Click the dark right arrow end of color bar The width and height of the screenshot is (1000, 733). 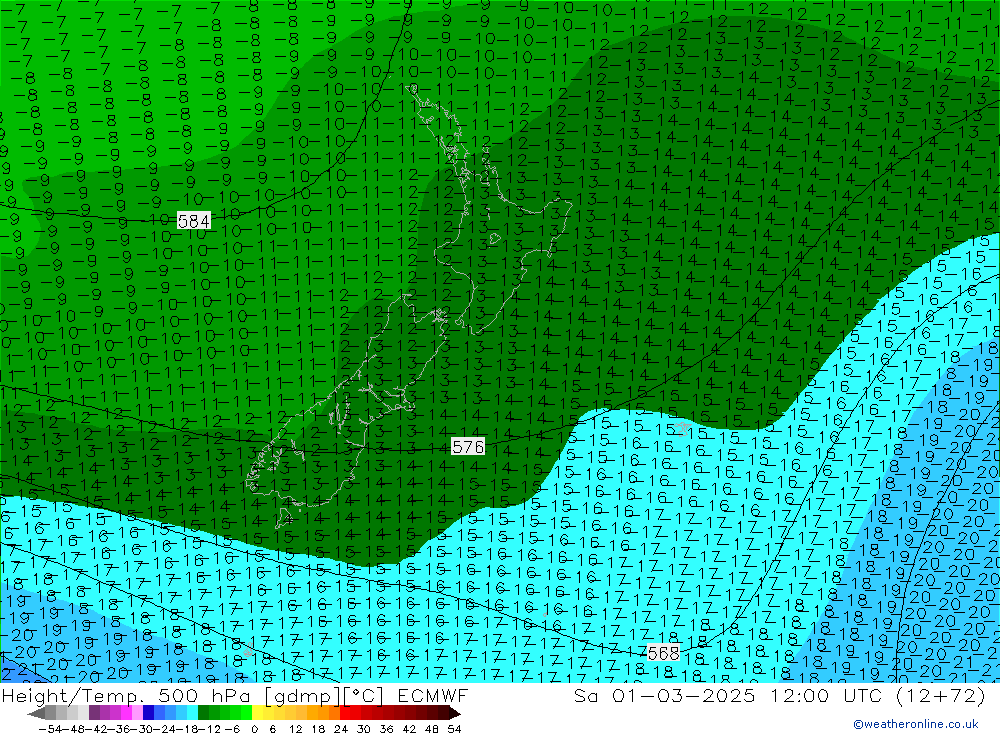pos(454,713)
